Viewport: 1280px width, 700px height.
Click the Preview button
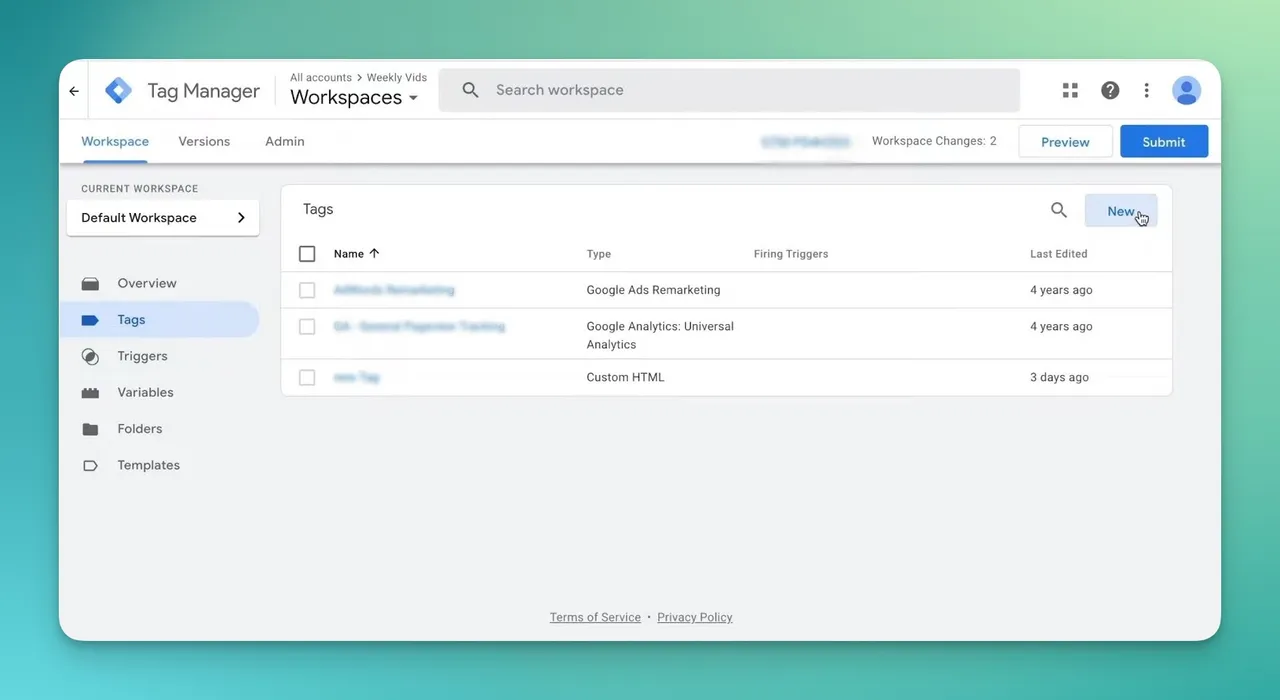pos(1065,142)
